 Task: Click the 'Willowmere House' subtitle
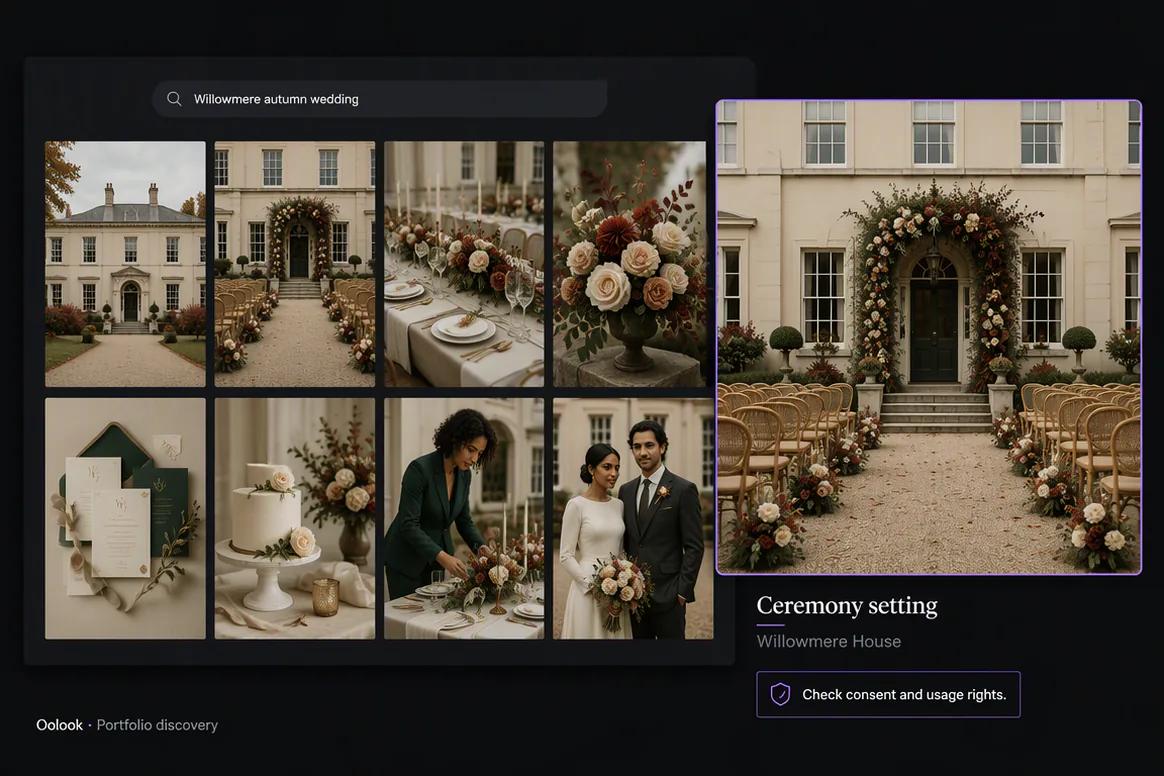[828, 642]
